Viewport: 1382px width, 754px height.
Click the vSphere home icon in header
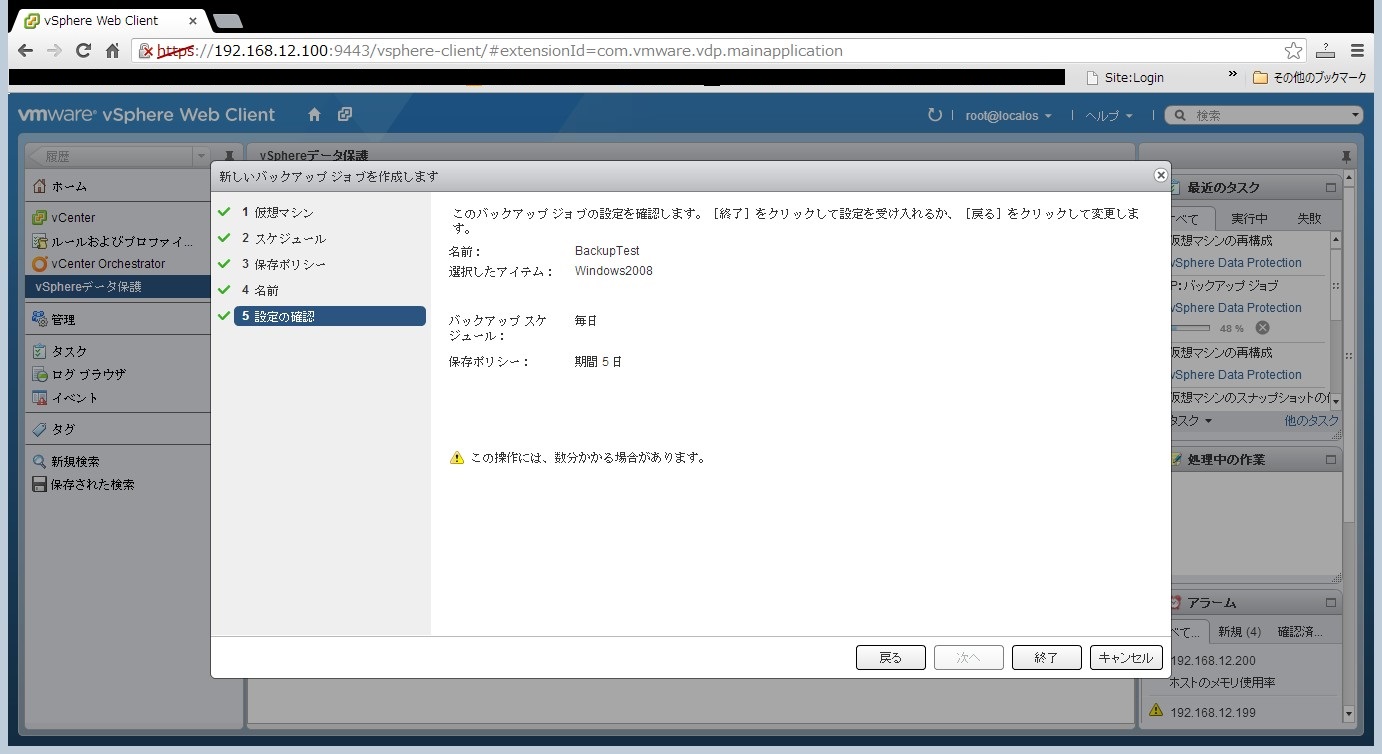[x=314, y=115]
